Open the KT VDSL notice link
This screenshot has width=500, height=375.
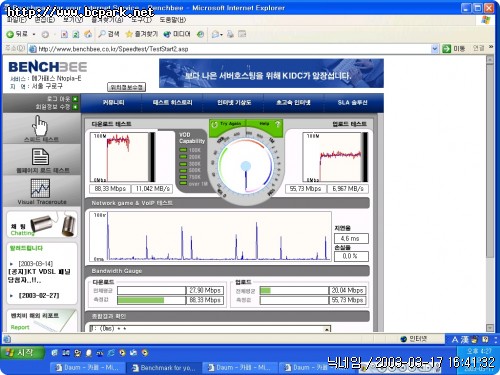39,276
